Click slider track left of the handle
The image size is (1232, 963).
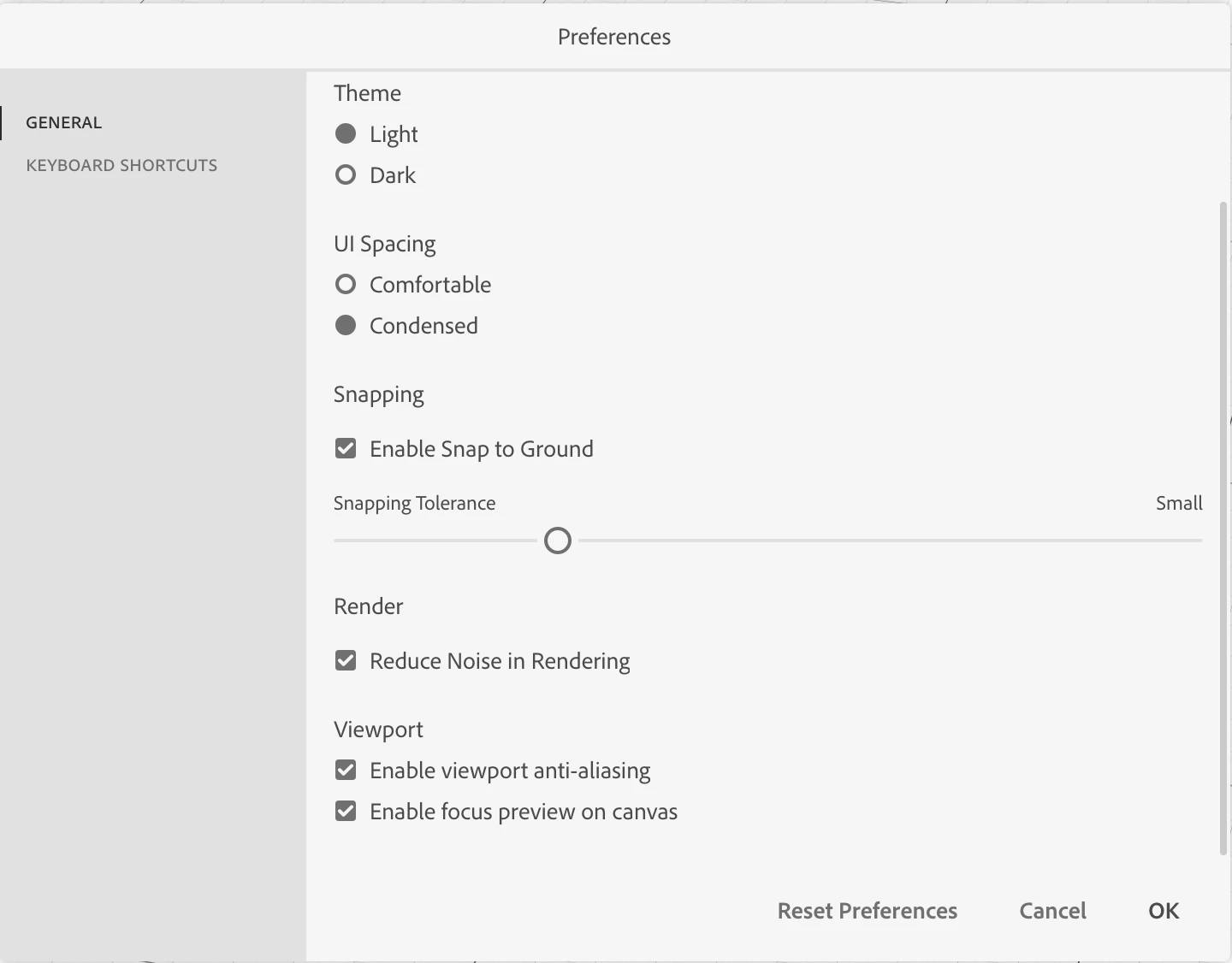click(x=436, y=541)
